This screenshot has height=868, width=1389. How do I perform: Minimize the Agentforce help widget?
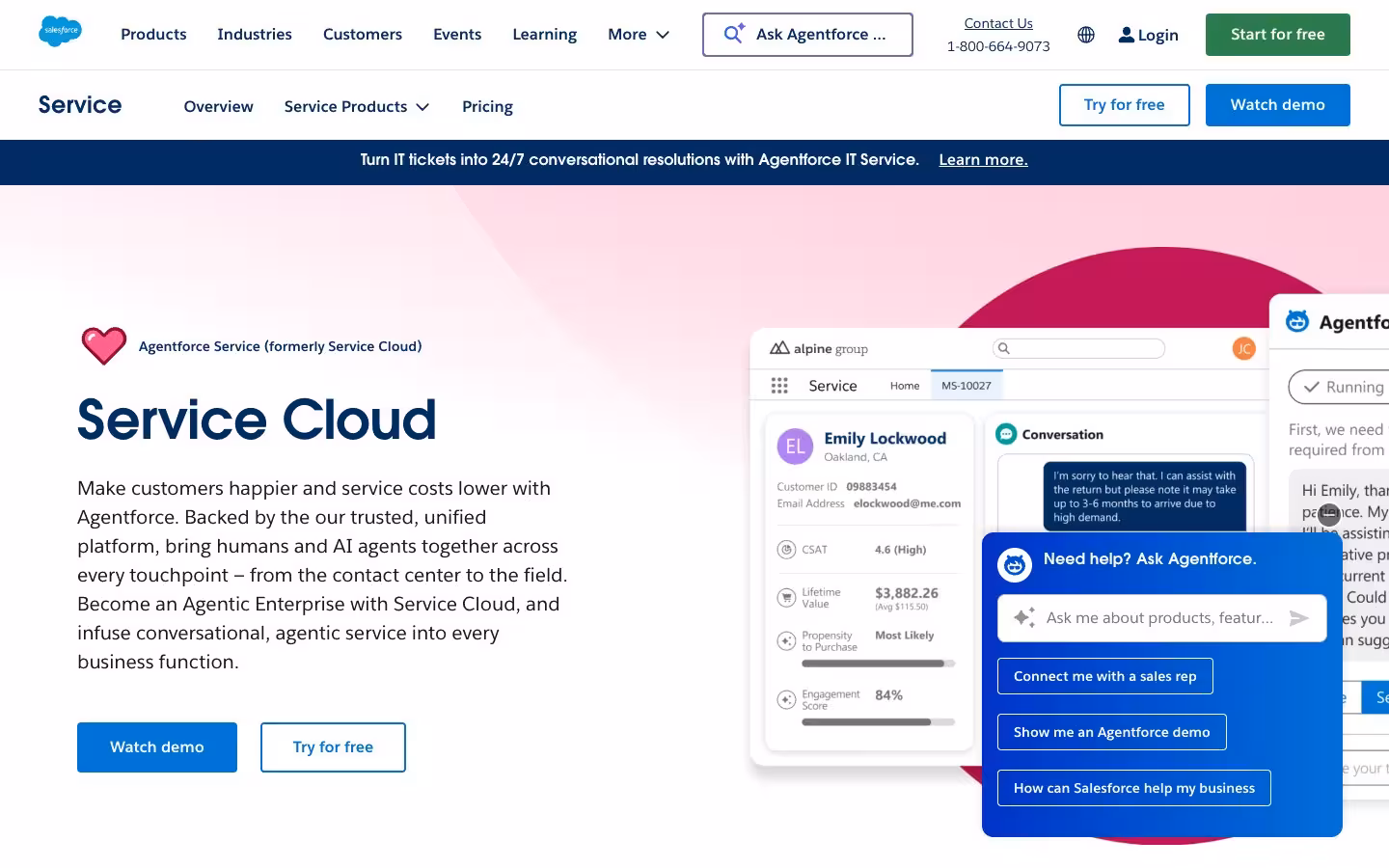1329,514
